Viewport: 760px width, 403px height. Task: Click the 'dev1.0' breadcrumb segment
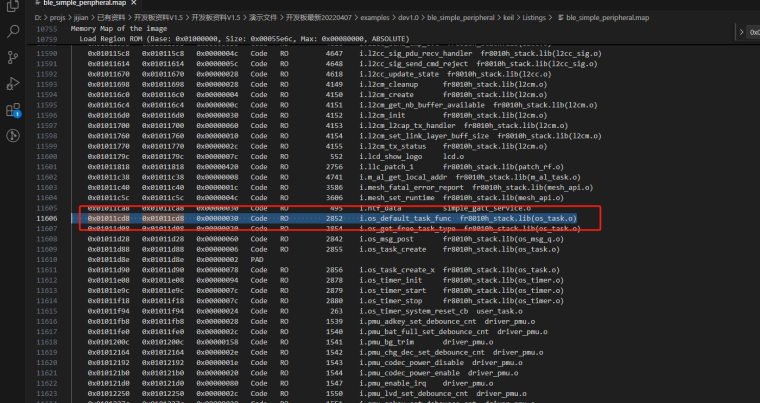pos(408,17)
